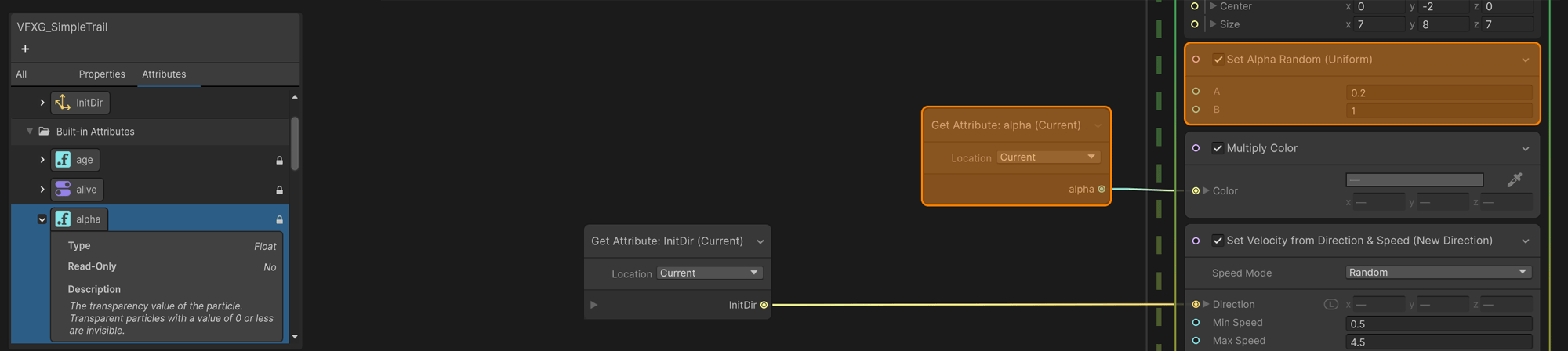1568x351 pixels.
Task: Click the Multiply Color swatch field
Action: [x=1414, y=180]
